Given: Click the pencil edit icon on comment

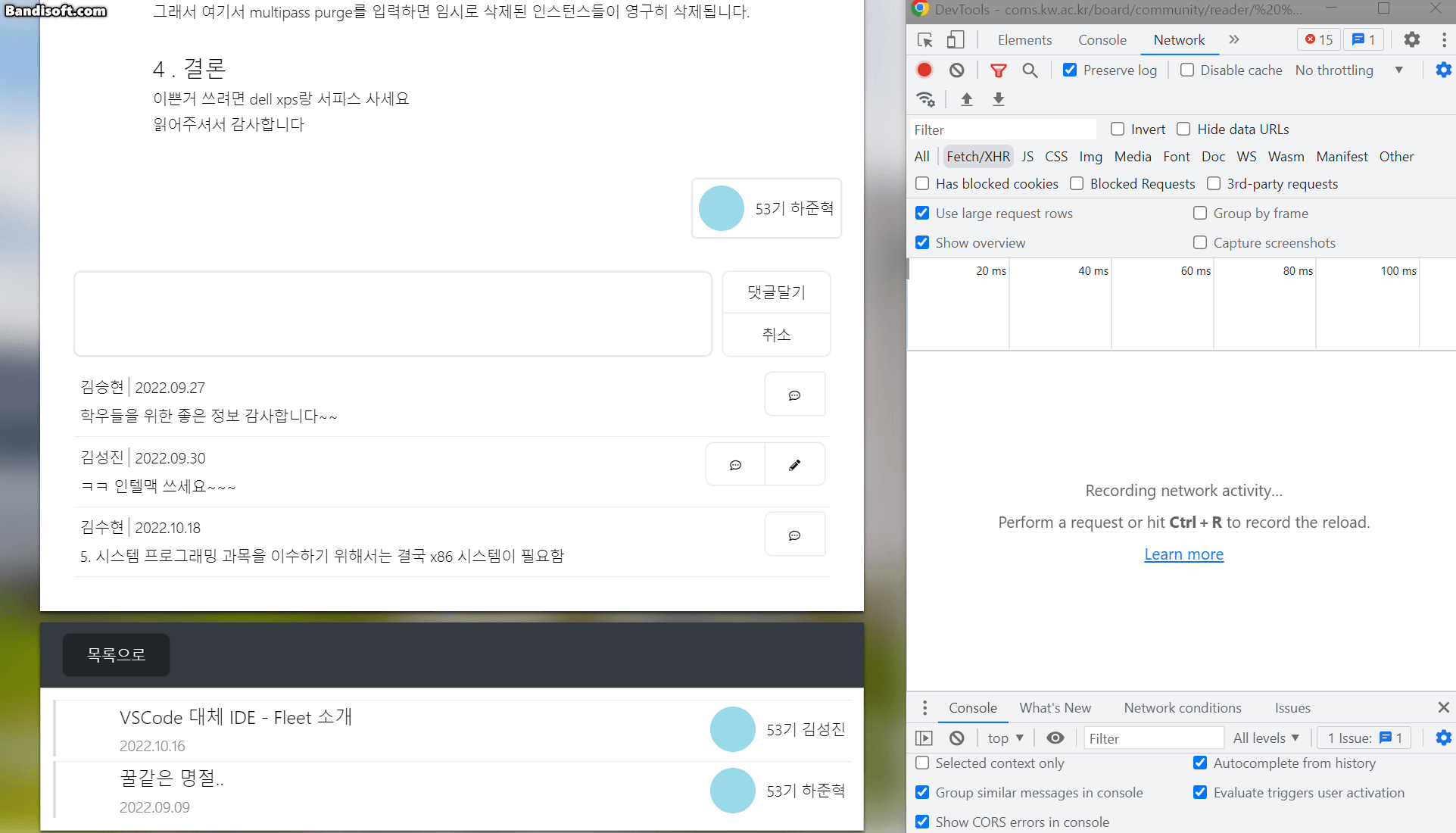Looking at the screenshot, I should pos(794,465).
